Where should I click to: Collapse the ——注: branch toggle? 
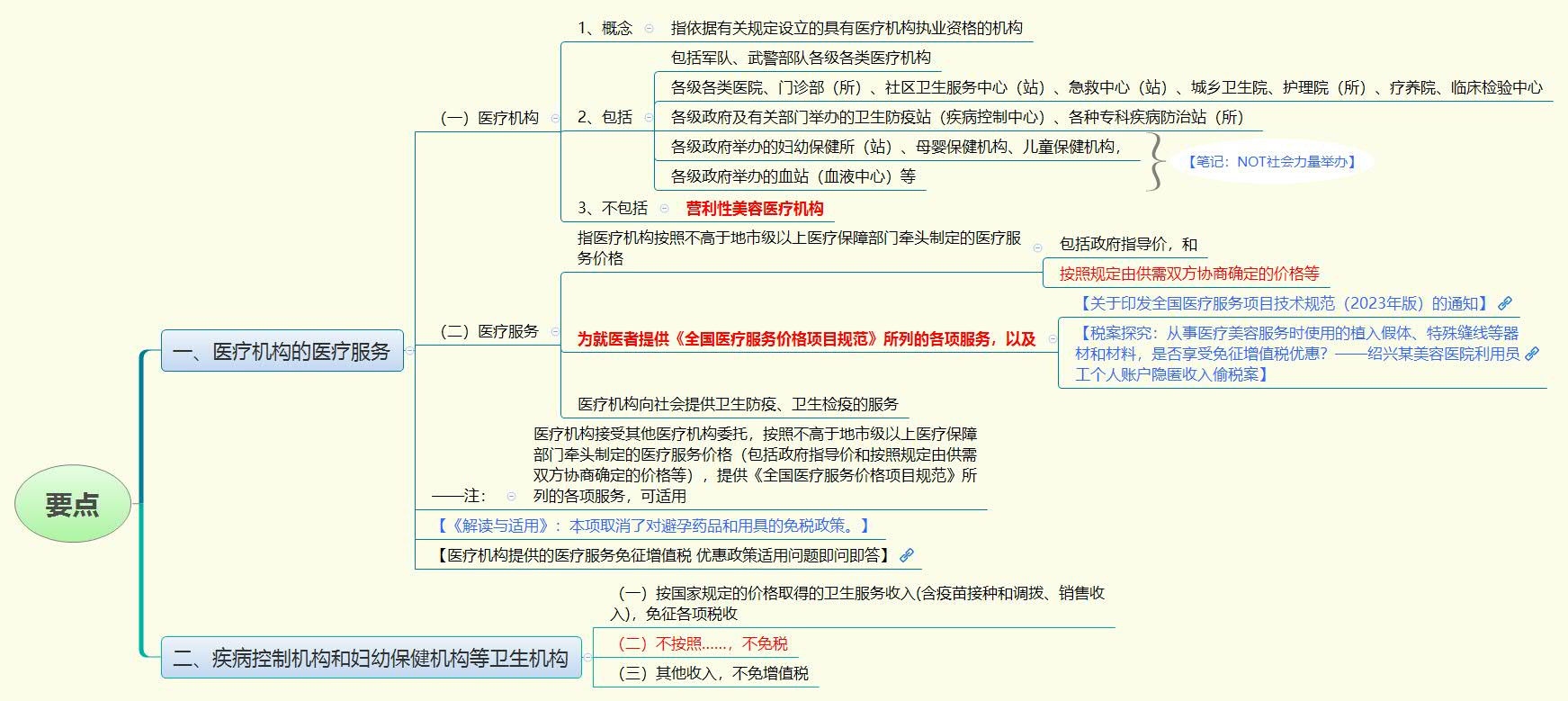pos(511,496)
